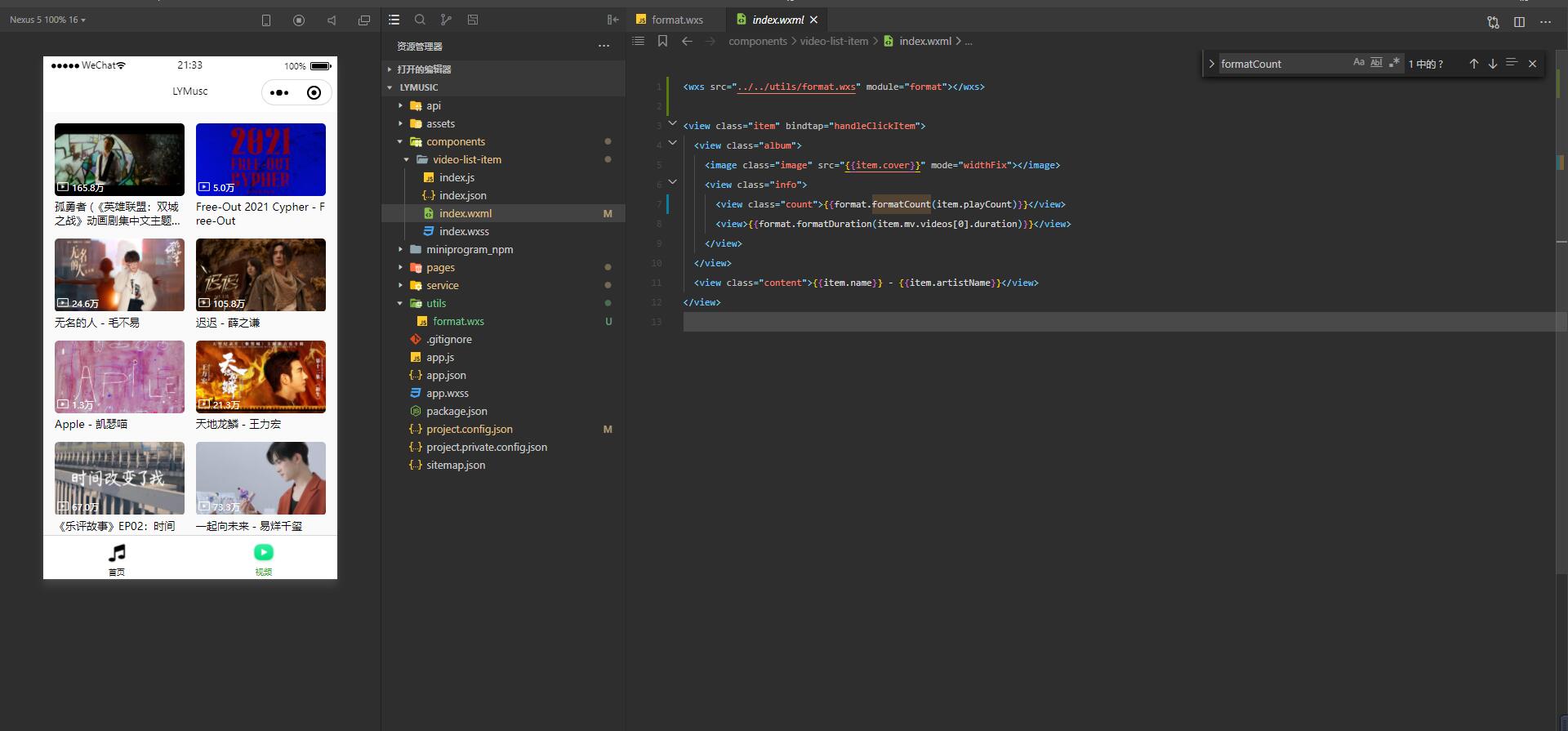Screen dimensions: 1568x731
Task: Open explorer more options ellipsis
Action: click(604, 46)
